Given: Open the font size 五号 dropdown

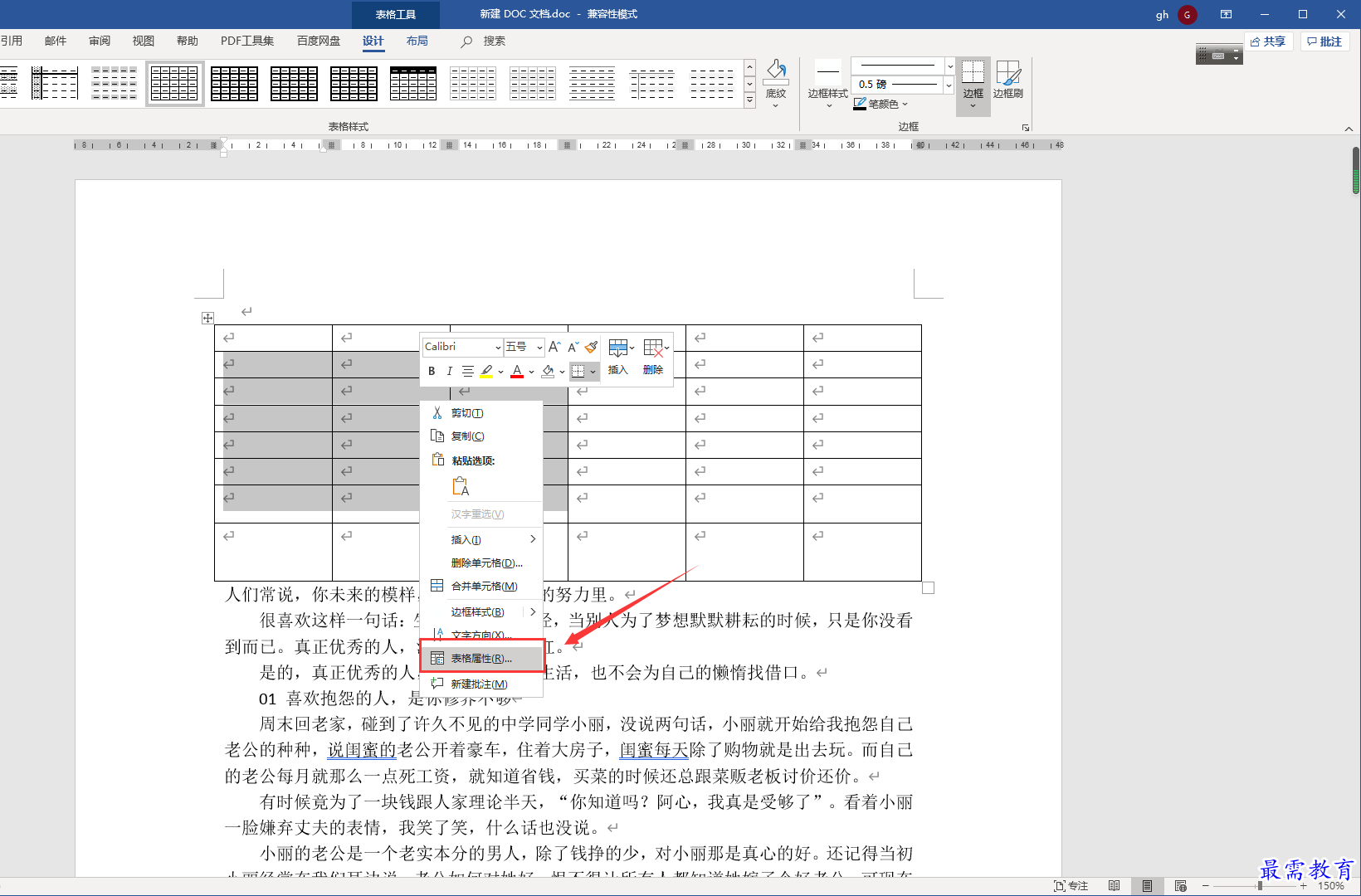Looking at the screenshot, I should [539, 348].
